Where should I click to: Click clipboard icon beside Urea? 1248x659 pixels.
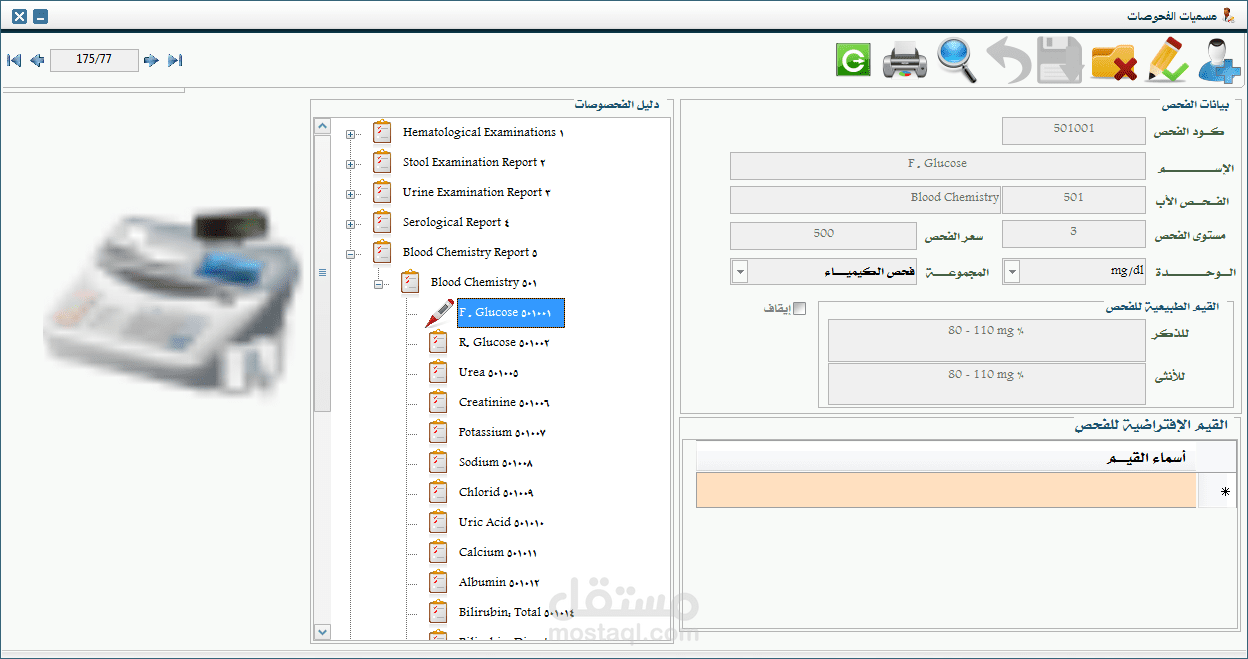[x=438, y=372]
